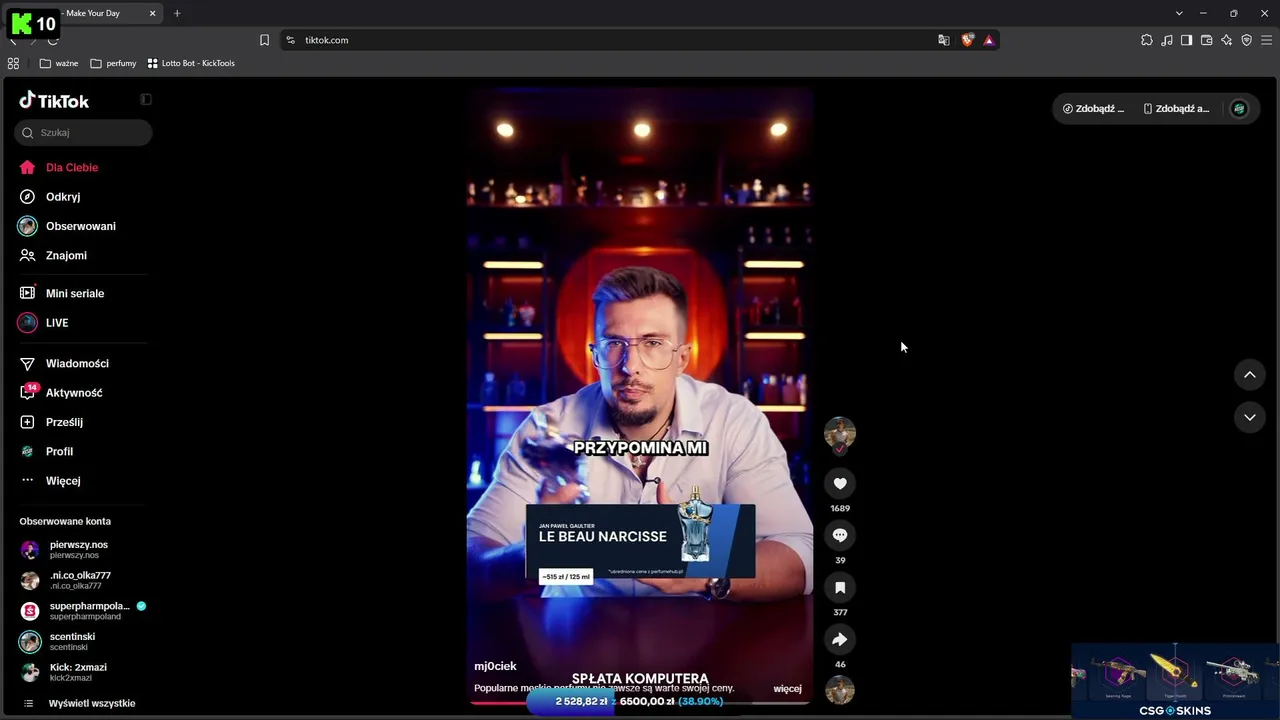Open the tab search dropdown arrow
This screenshot has height=720, width=1280.
point(1179,13)
